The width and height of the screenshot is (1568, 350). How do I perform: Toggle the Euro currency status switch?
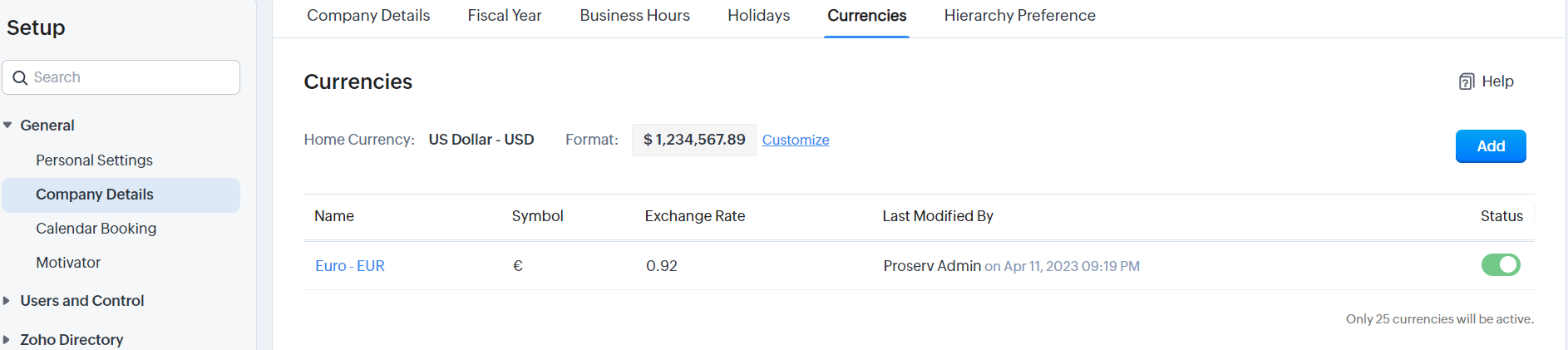point(1501,265)
